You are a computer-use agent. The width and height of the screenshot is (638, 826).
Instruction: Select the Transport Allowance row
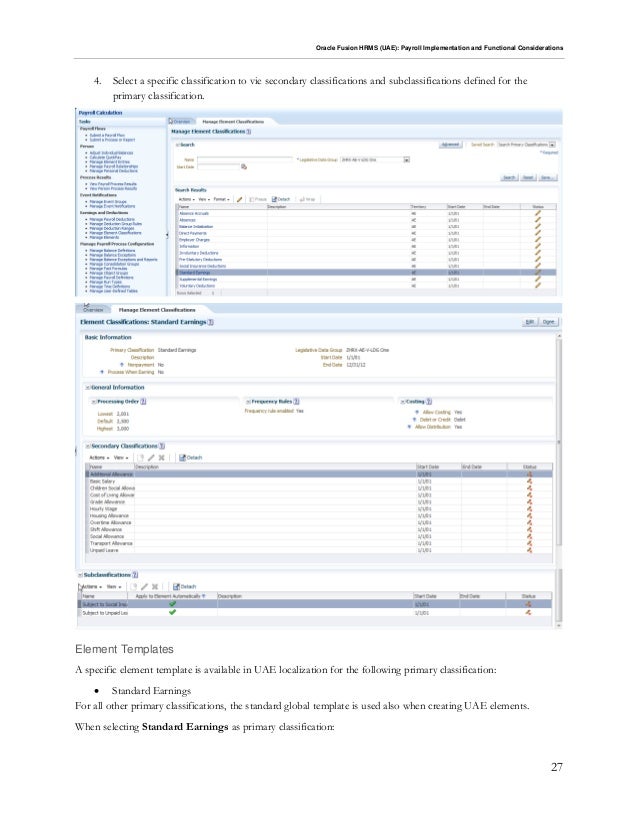point(319,543)
